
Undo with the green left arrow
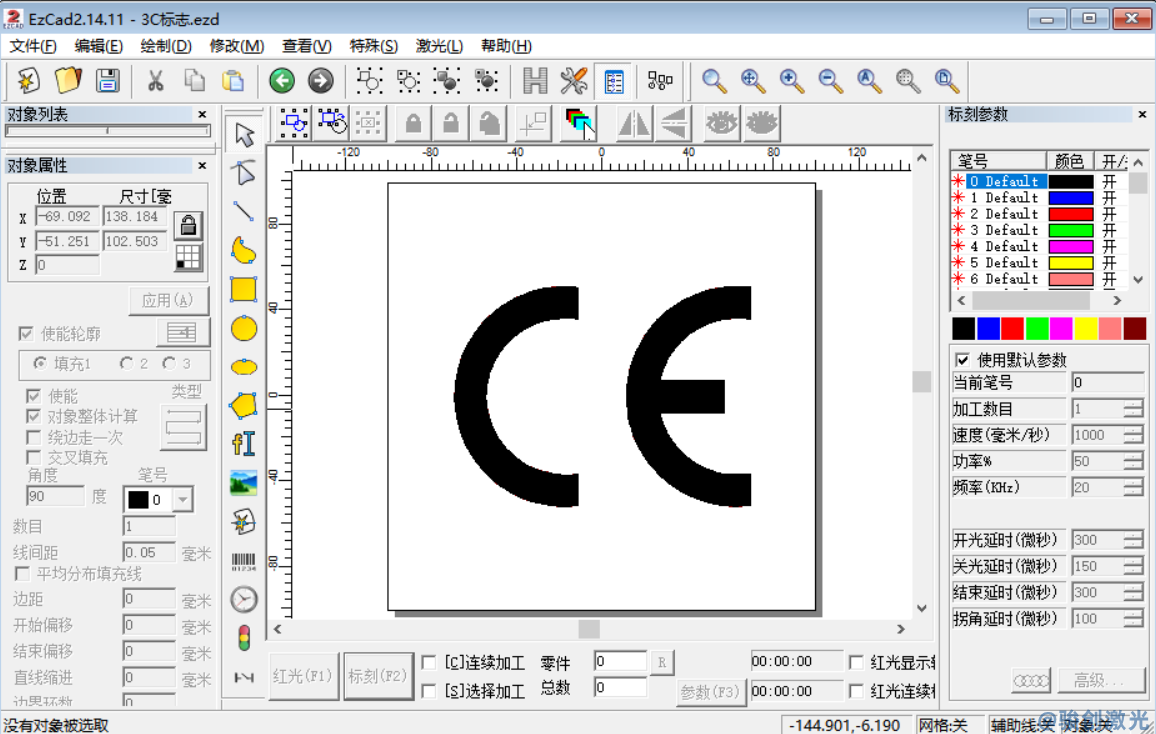coord(282,80)
